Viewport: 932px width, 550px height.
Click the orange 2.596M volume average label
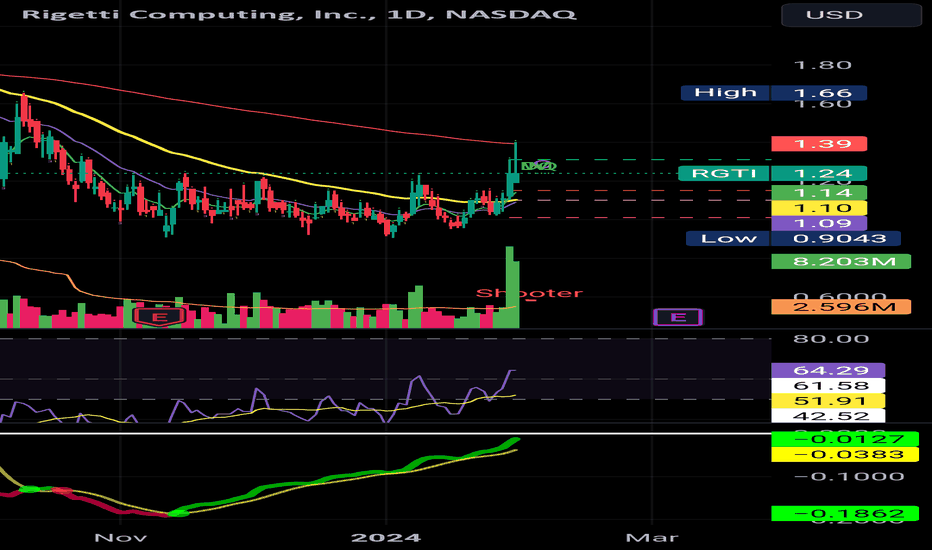840,307
